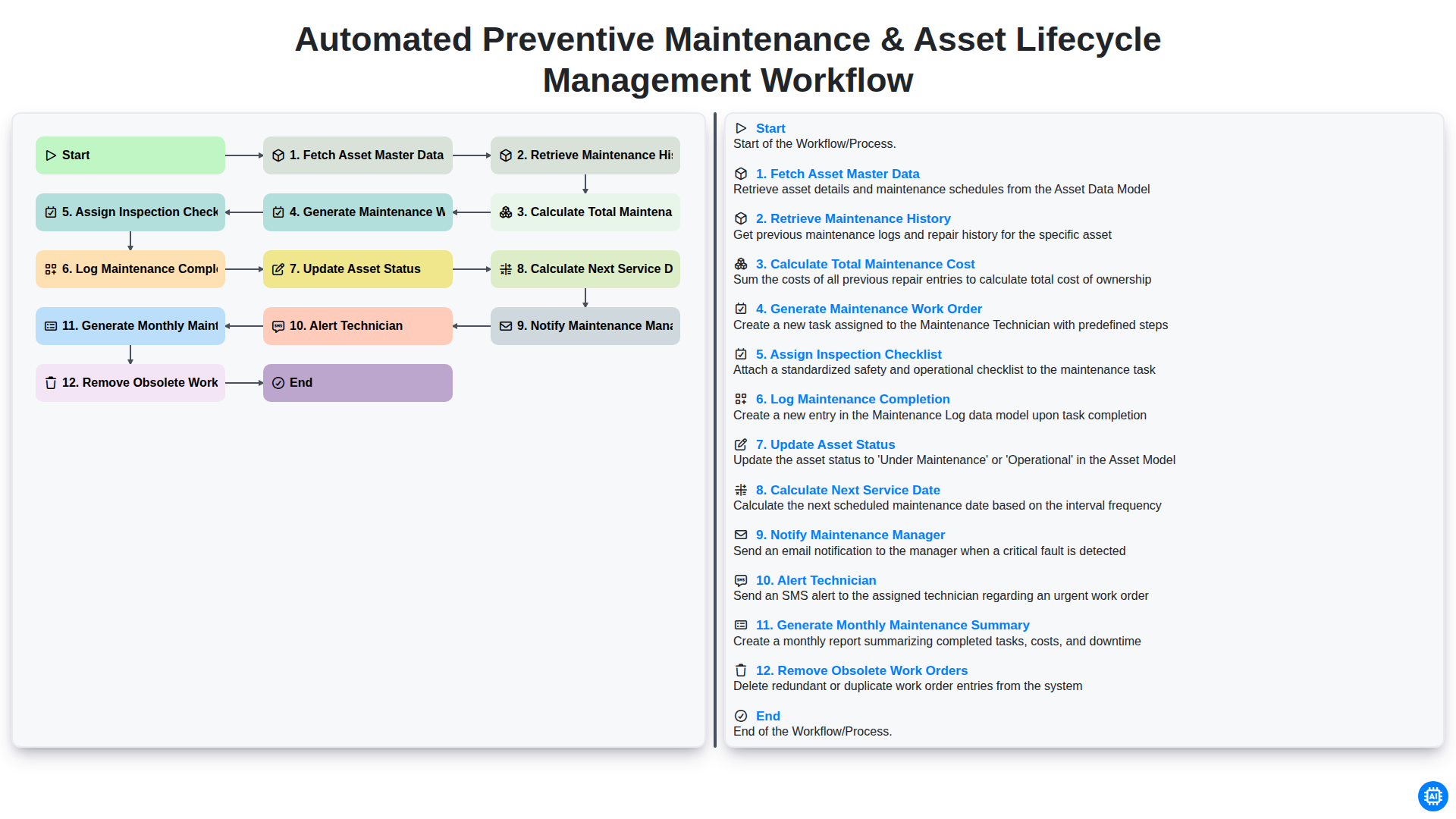Click the trash icon beside Remove Obsolete Work Orders
The width and height of the screenshot is (1456, 819).
pyautogui.click(x=741, y=670)
